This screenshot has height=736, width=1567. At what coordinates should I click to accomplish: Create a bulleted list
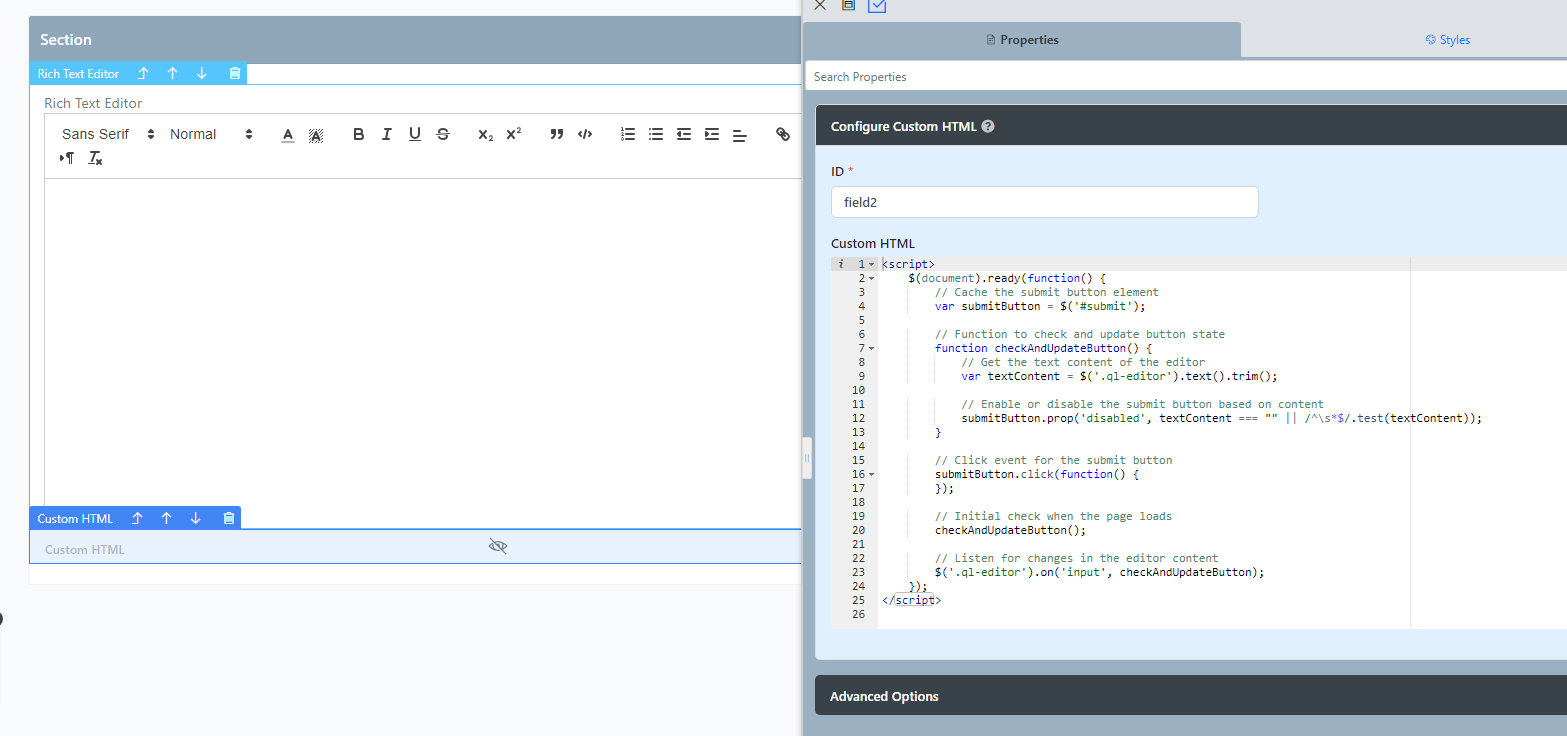(x=656, y=134)
